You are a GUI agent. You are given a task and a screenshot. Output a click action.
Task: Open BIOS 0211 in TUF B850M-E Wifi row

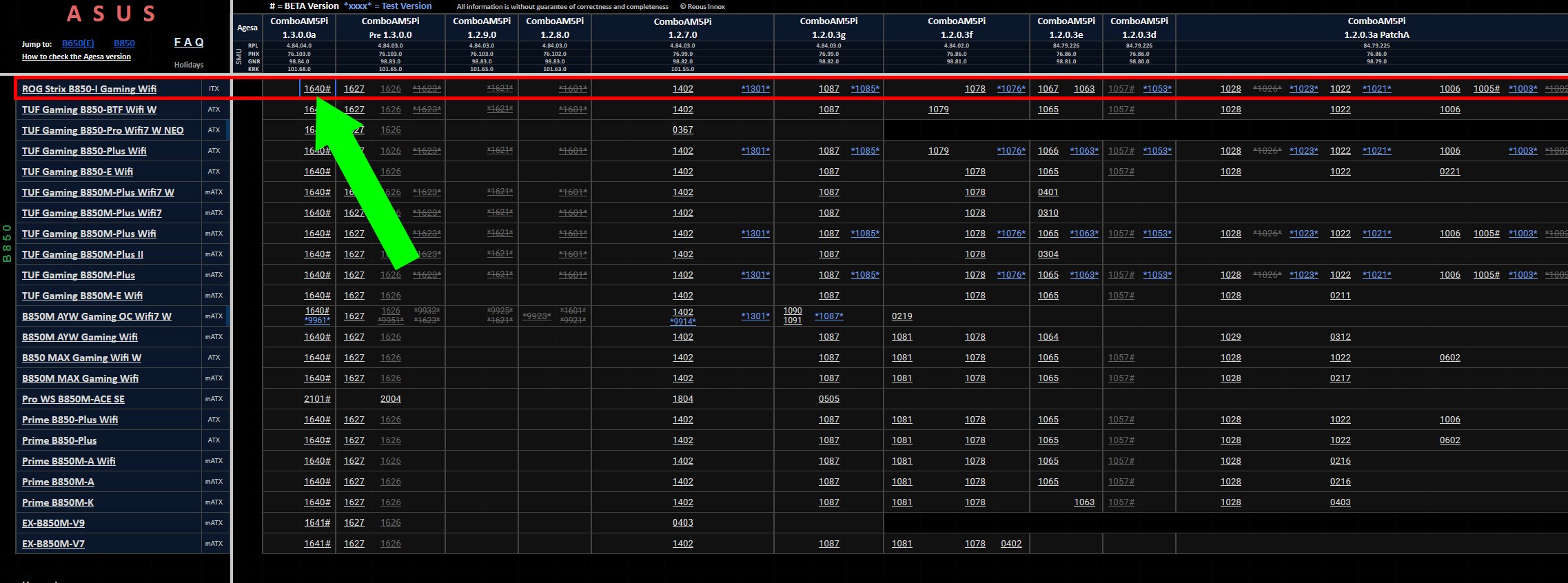tap(1340, 296)
